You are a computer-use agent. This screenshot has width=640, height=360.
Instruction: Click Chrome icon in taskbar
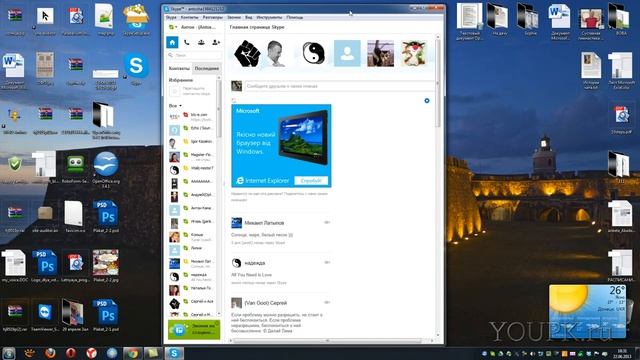coord(132,353)
